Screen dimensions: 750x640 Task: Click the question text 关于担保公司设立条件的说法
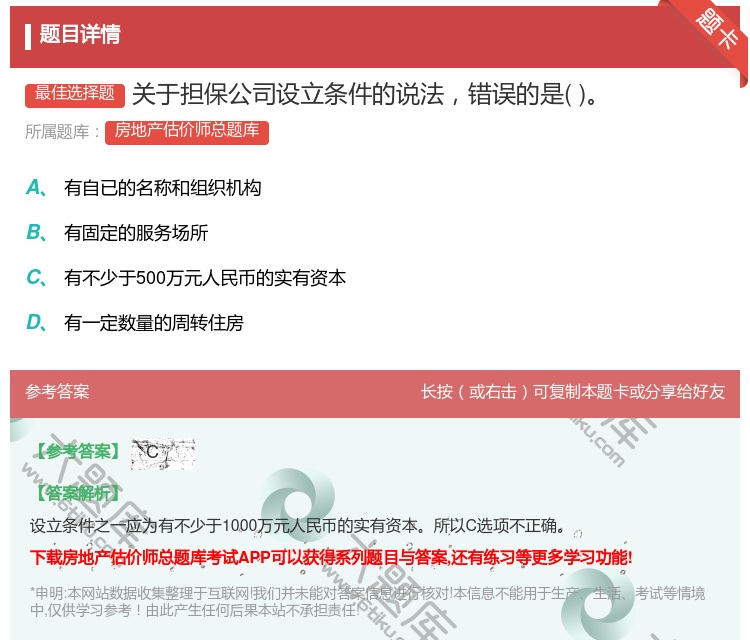(x=364, y=94)
